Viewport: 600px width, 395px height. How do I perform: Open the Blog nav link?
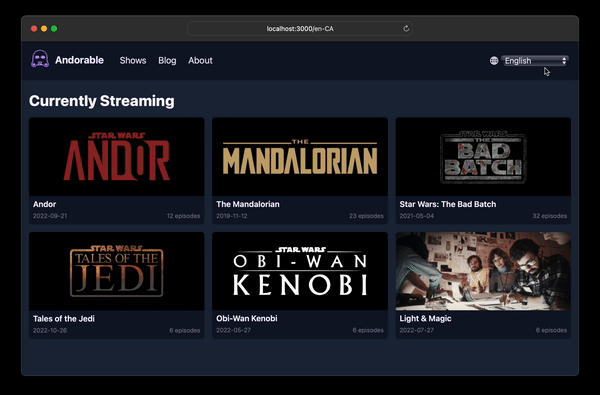167,60
